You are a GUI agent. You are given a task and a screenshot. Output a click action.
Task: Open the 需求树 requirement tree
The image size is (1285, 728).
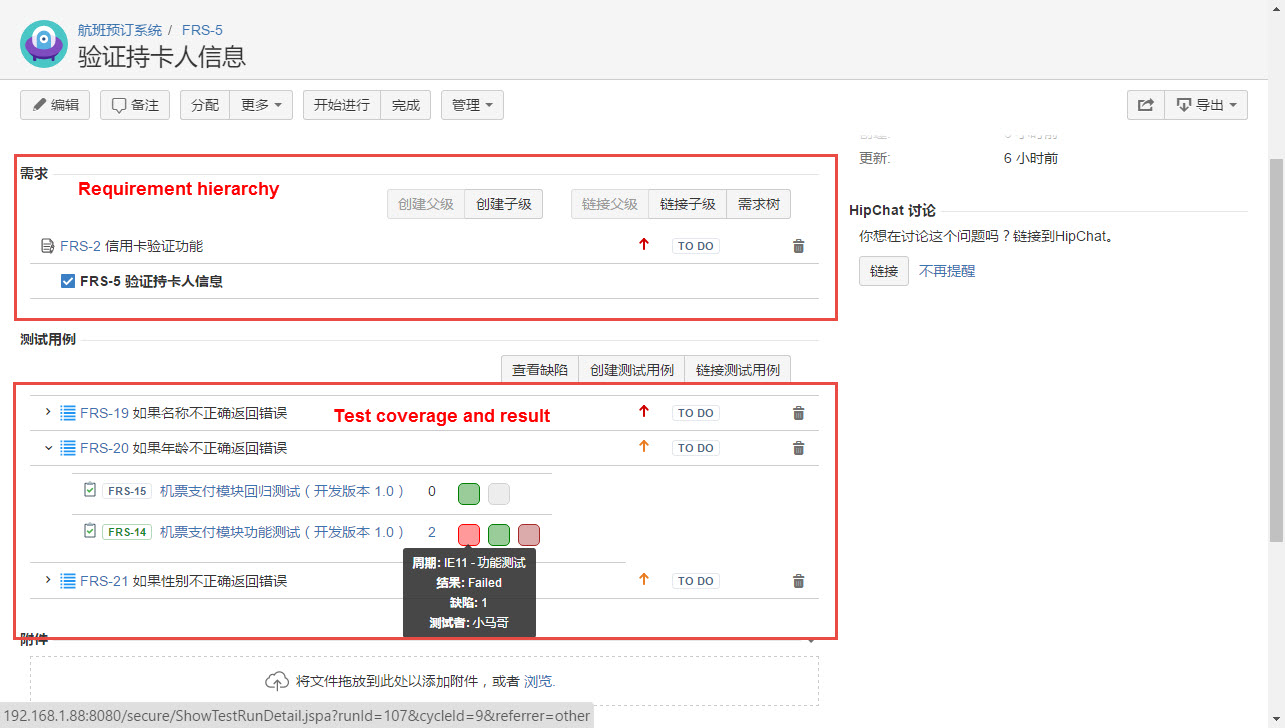tap(759, 204)
